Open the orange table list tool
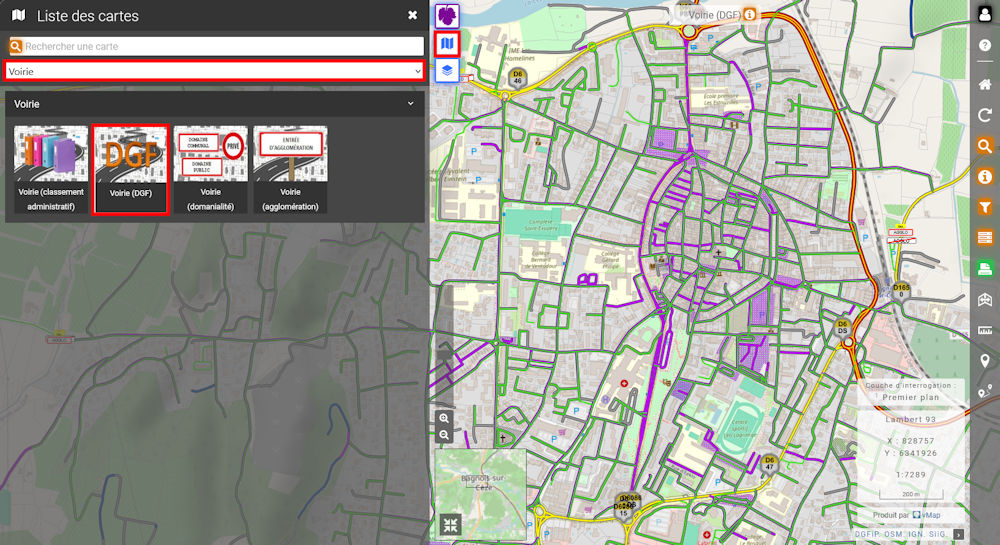 pyautogui.click(x=985, y=238)
